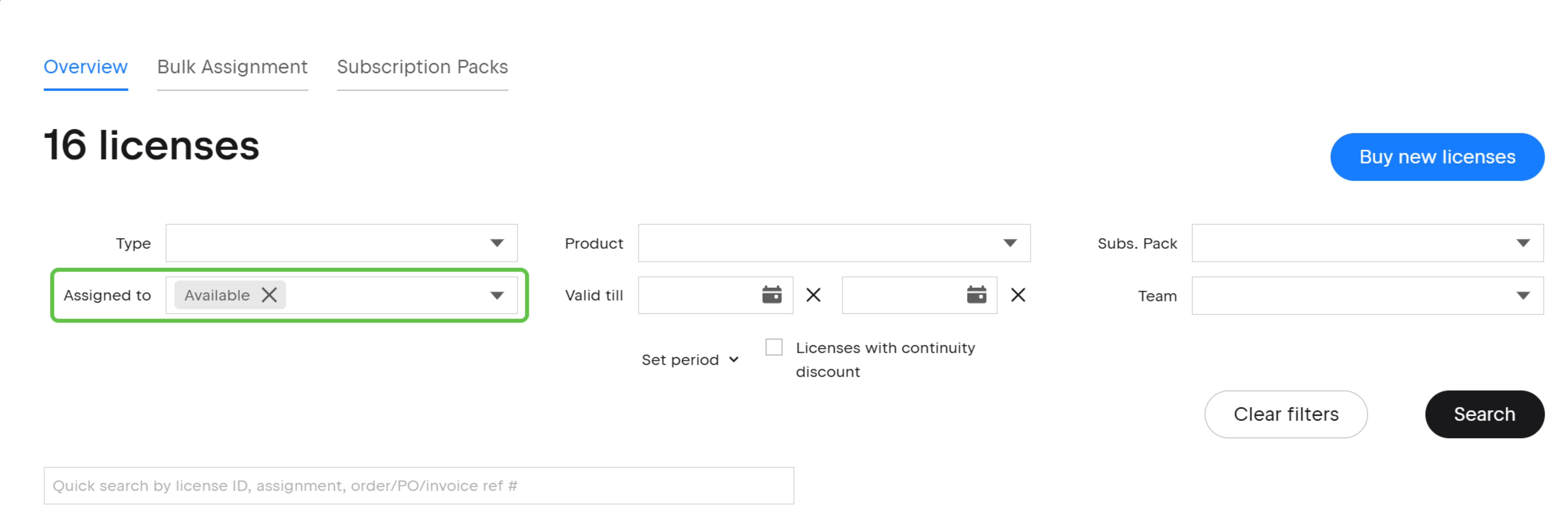The image size is (1568, 510).
Task: Focus the quick search by license ID field
Action: [x=419, y=486]
